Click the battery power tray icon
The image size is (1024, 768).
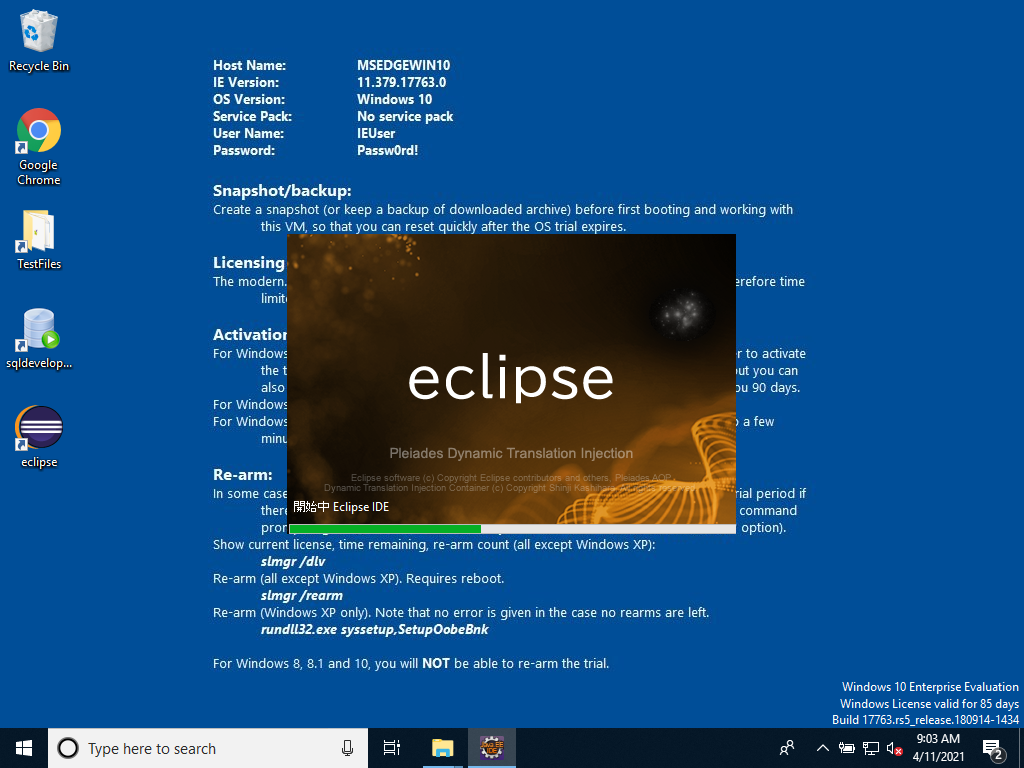pos(847,748)
